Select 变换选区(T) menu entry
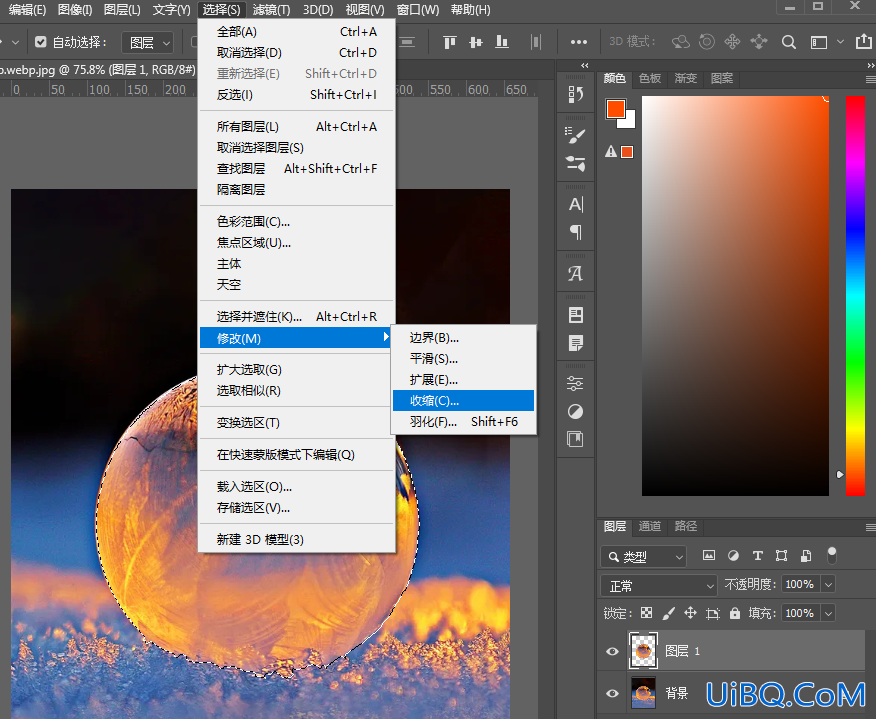The height and width of the screenshot is (719, 876). pyautogui.click(x=297, y=423)
